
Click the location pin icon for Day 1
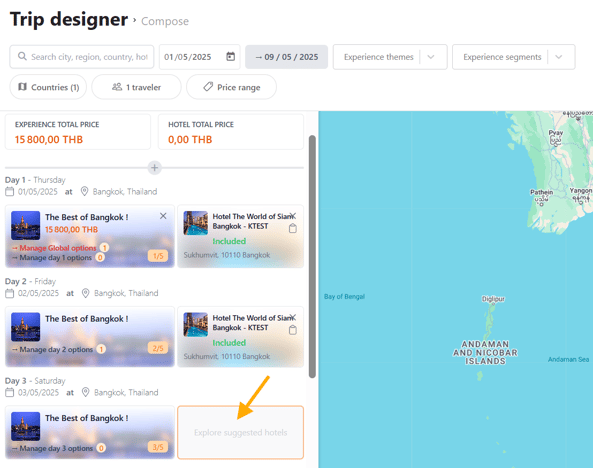pos(84,191)
